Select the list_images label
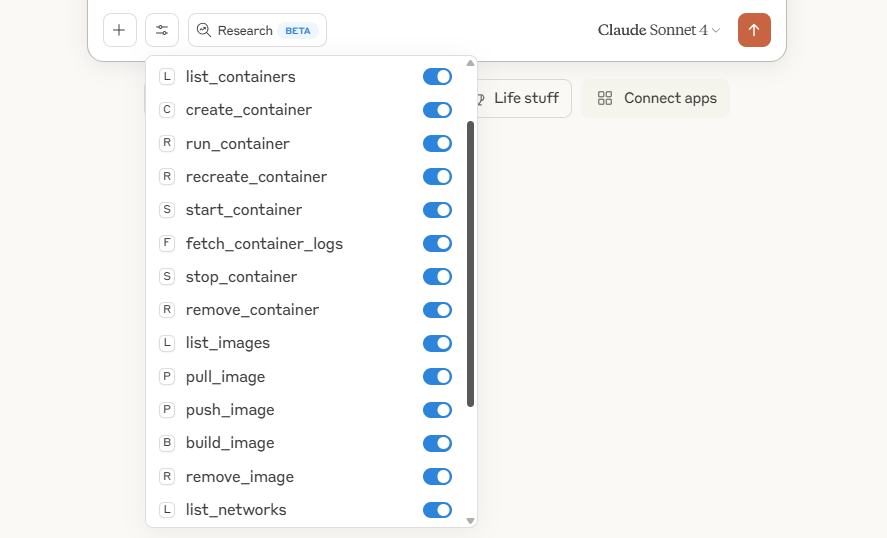This screenshot has width=887, height=538. [227, 343]
